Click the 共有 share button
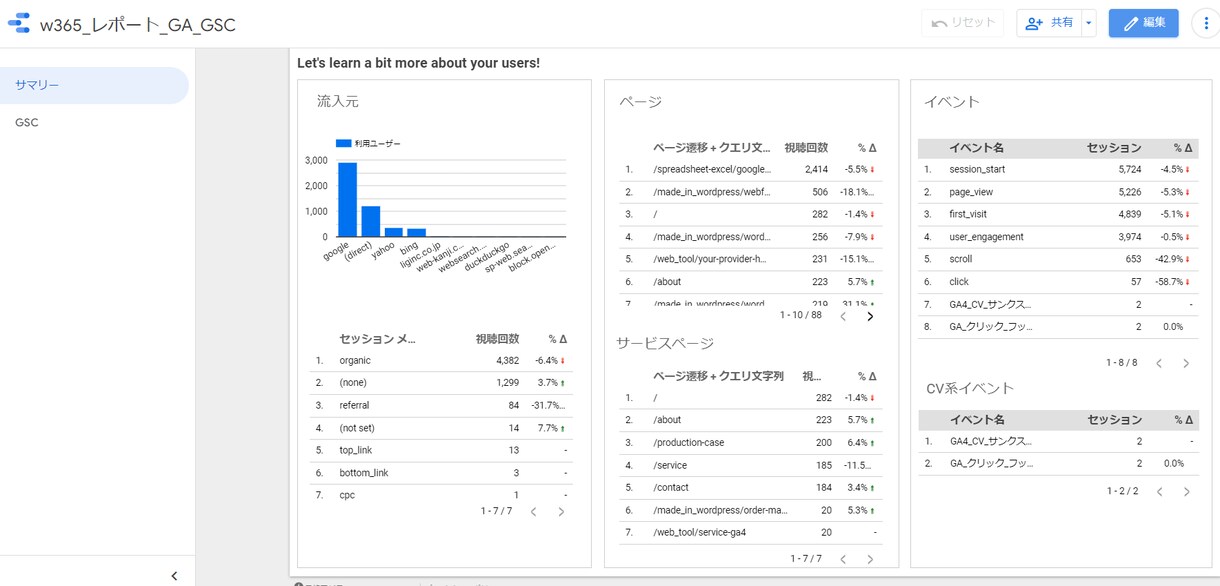Image resolution: width=1220 pixels, height=586 pixels. [1049, 23]
